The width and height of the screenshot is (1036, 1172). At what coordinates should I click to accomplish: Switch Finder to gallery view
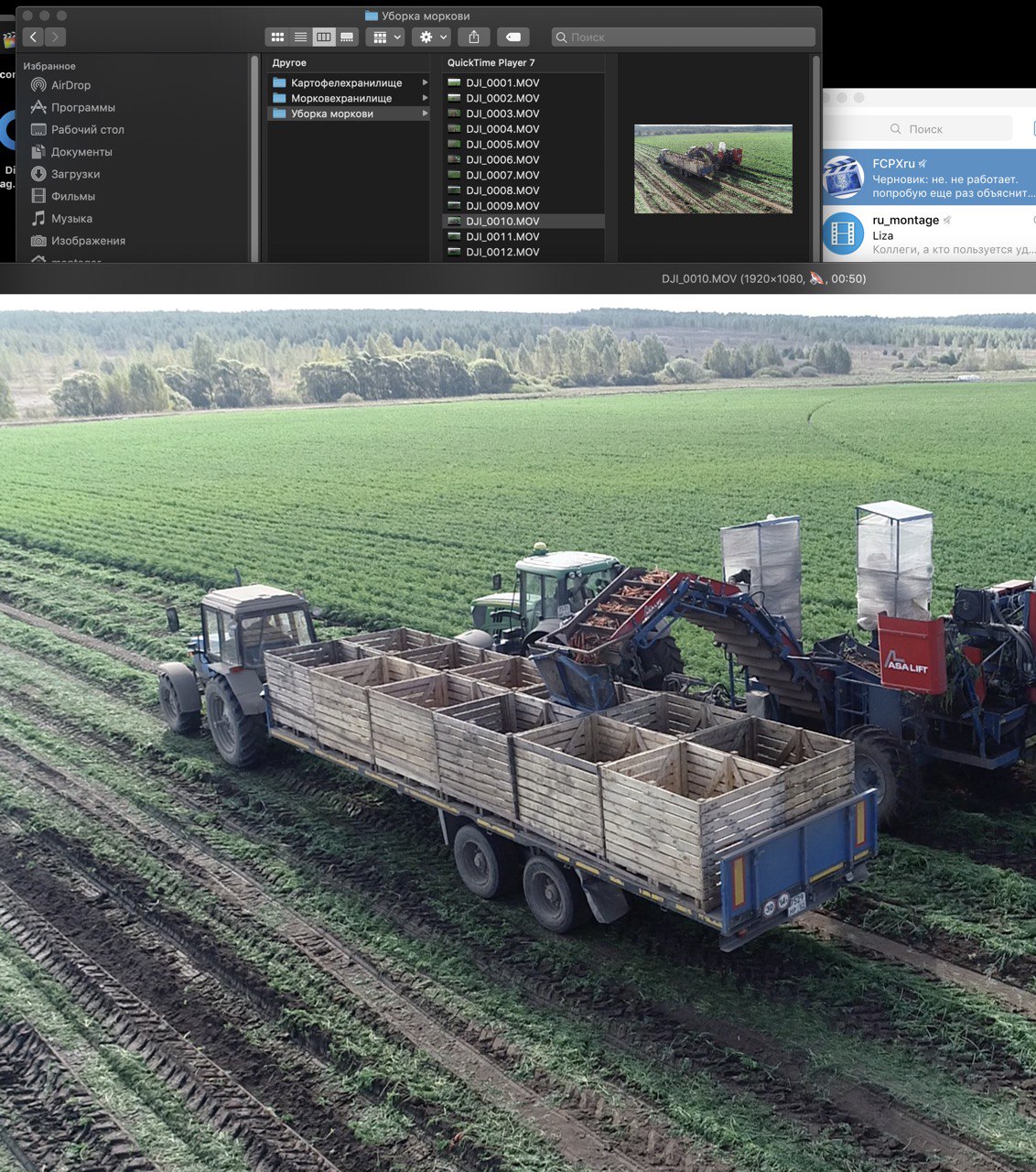(x=347, y=37)
